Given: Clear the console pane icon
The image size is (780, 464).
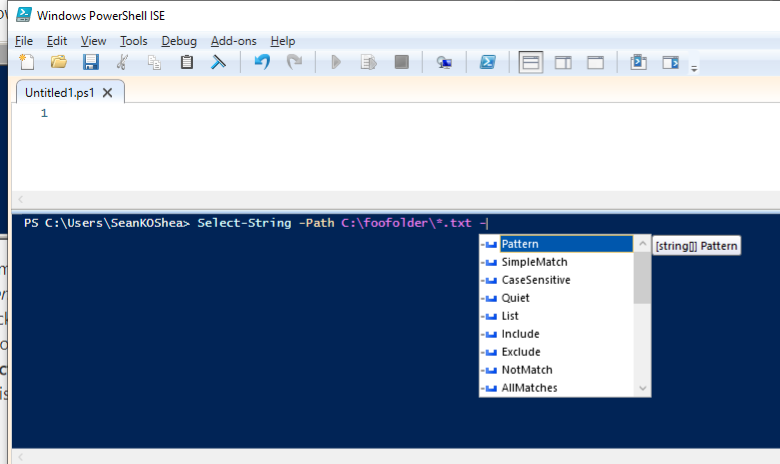Looking at the screenshot, I should click(x=218, y=62).
